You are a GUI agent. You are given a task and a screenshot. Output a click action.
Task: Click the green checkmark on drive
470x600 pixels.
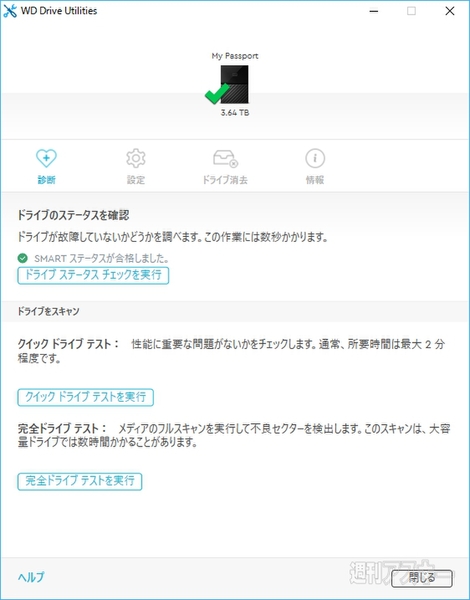pyautogui.click(x=217, y=94)
